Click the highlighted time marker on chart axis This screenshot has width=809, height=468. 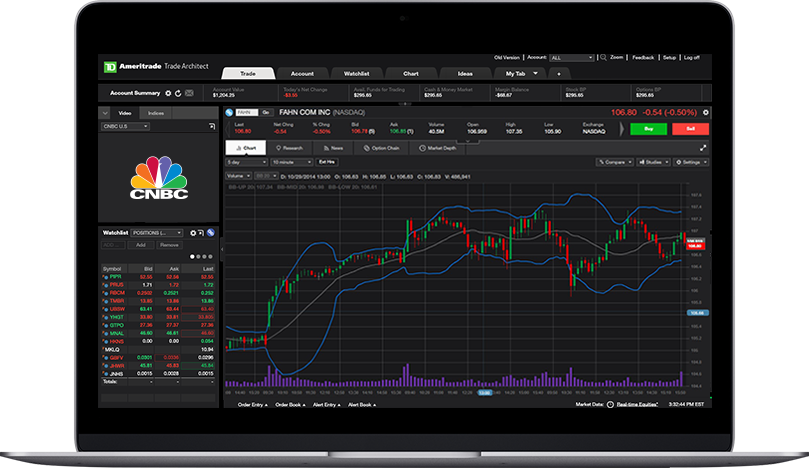(x=484, y=393)
